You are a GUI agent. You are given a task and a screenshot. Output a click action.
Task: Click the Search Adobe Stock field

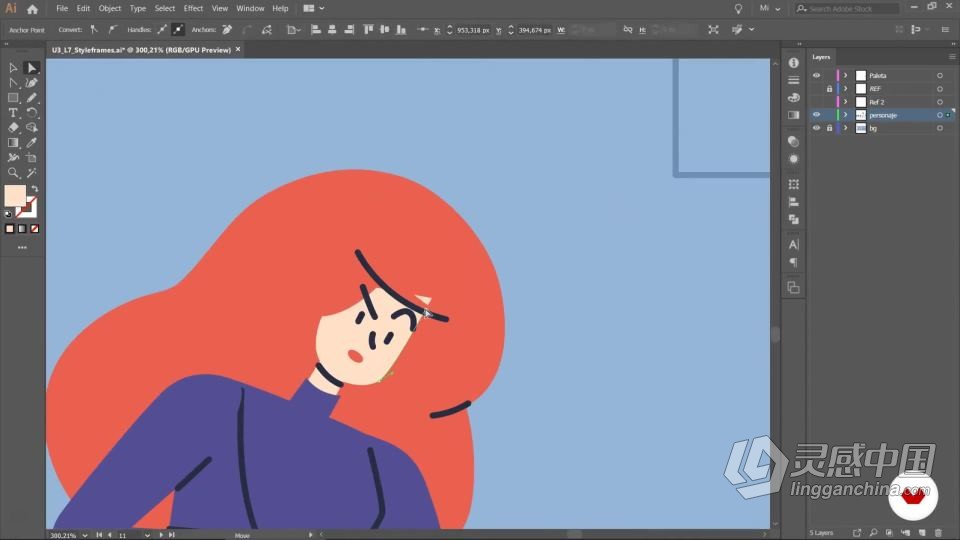(x=849, y=9)
